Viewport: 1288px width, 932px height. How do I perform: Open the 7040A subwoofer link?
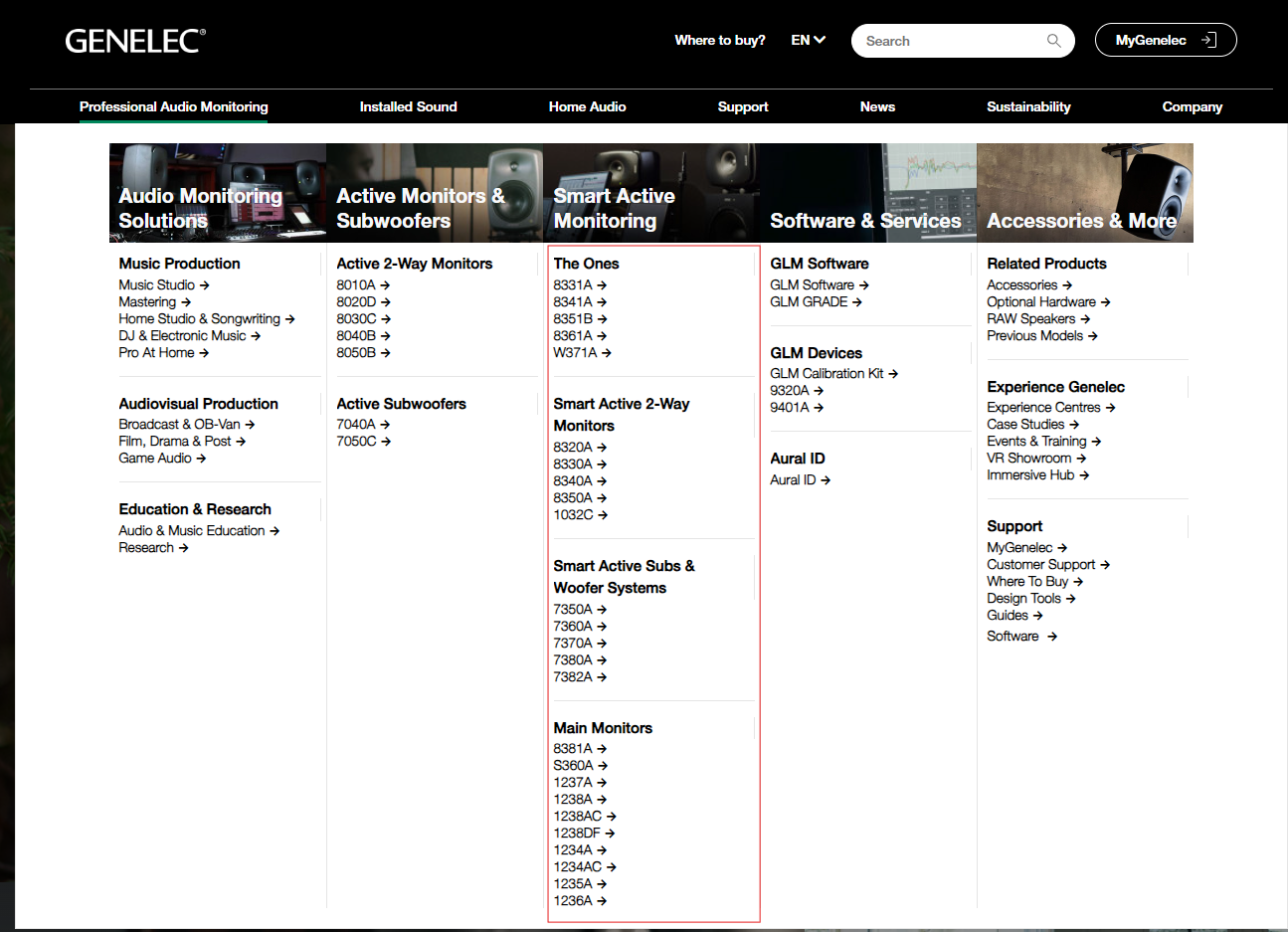tap(363, 424)
